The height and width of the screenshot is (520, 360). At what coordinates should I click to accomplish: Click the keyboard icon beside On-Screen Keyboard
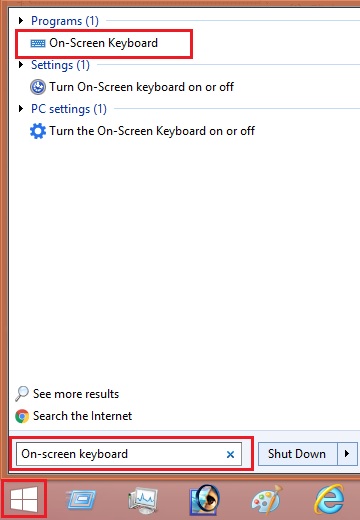pos(38,43)
